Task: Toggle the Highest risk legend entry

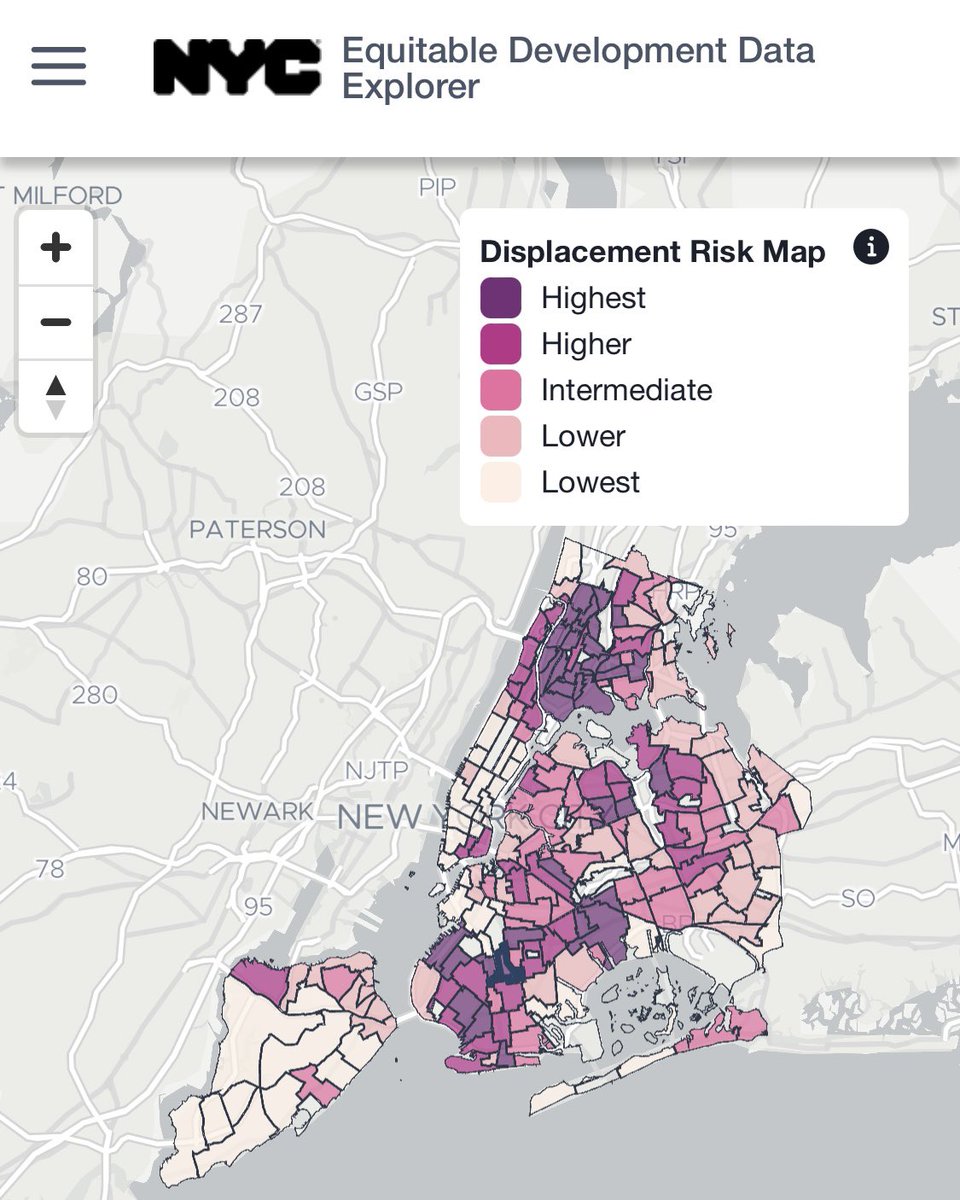Action: coord(595,297)
